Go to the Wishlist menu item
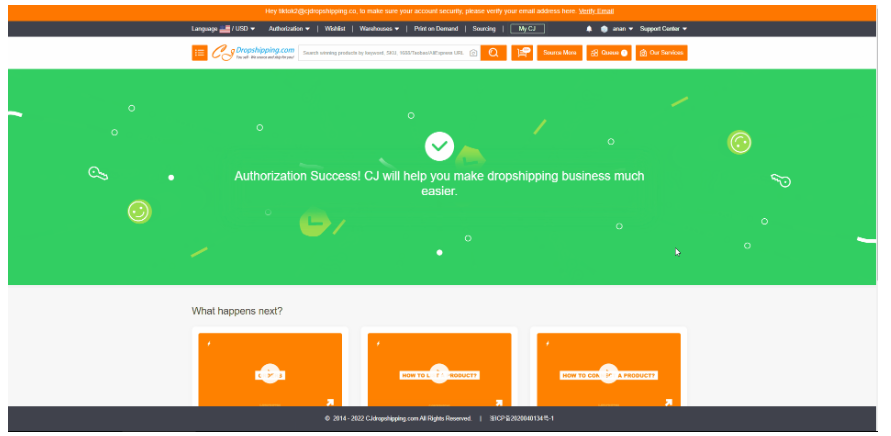The image size is (891, 436). coord(335,29)
